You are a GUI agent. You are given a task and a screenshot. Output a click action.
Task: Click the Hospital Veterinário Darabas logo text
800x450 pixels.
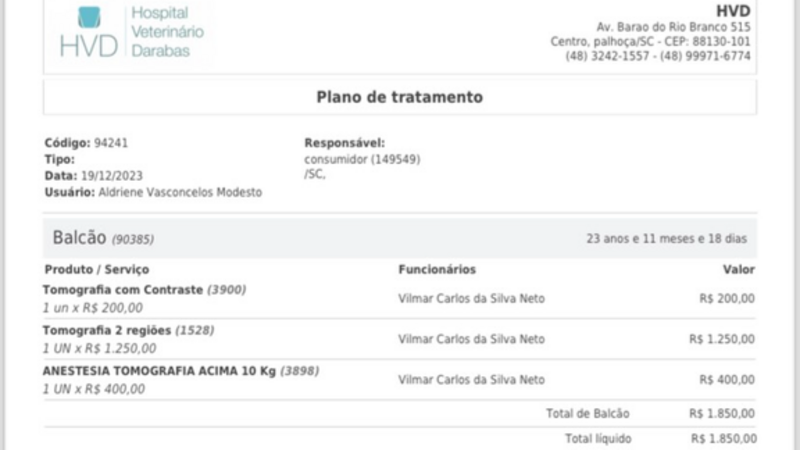[x=167, y=32]
